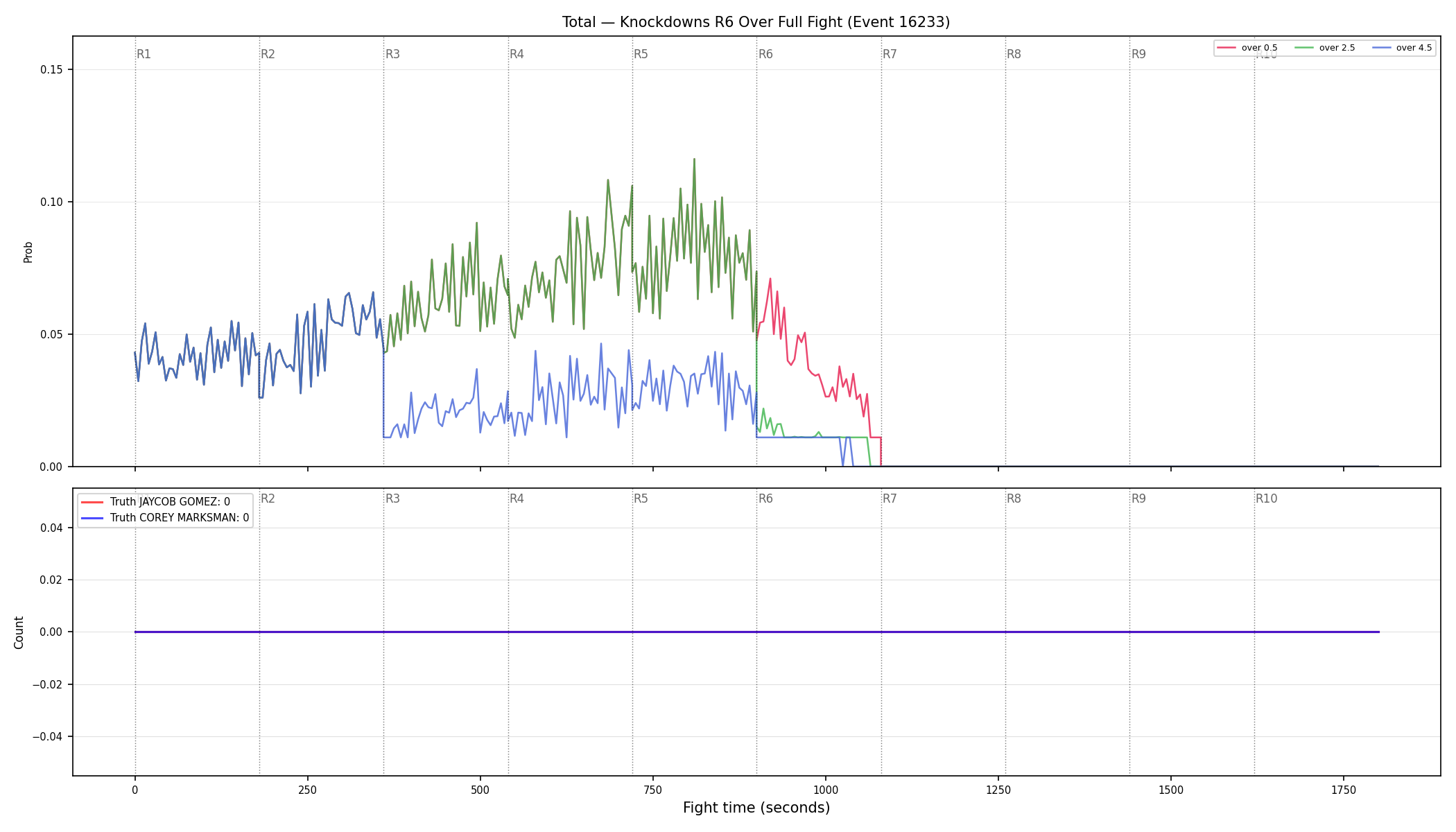Click the R6 round marker in top chart

[x=765, y=54]
